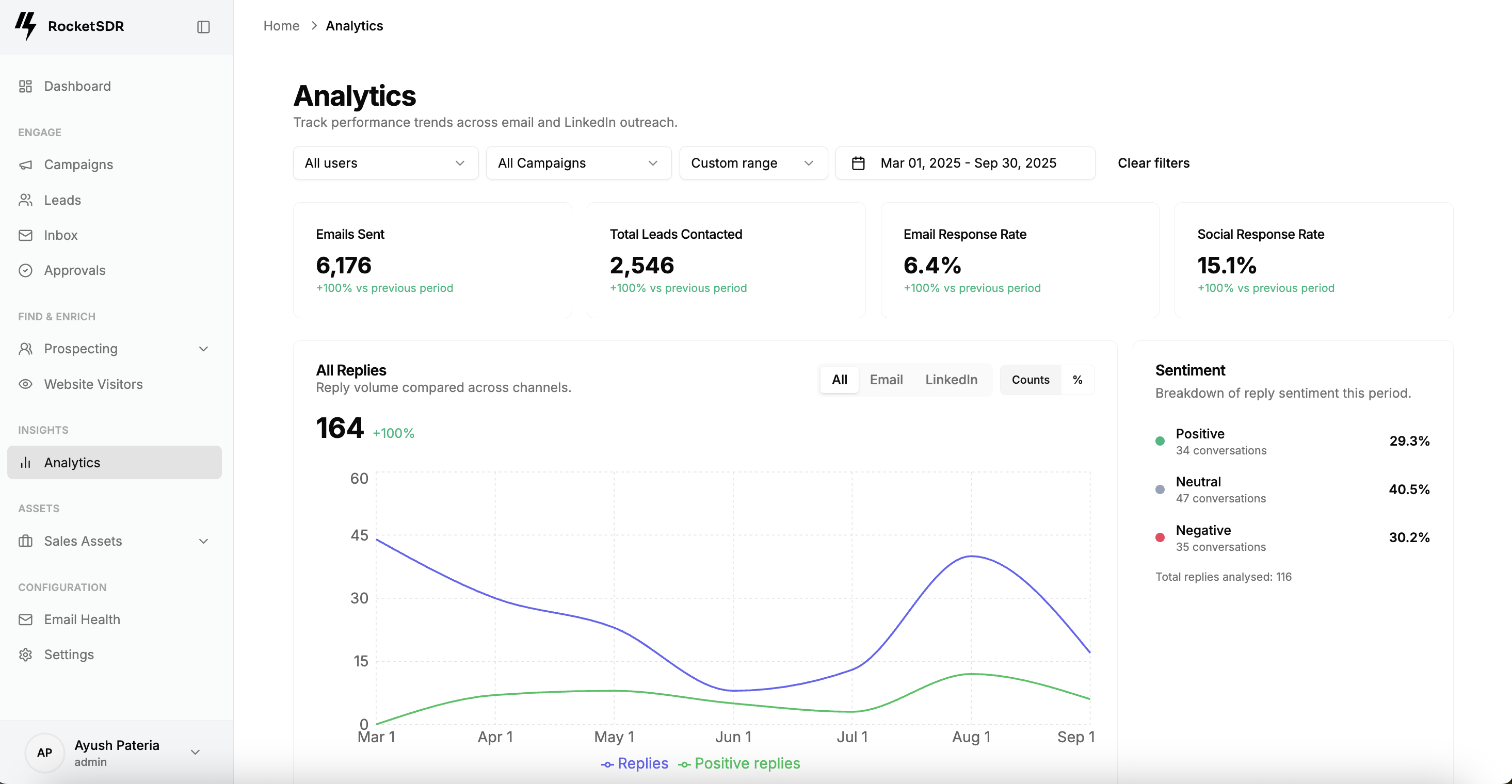The image size is (1512, 784).
Task: Click the RocketSDR lightning bolt logo
Action: coord(26,26)
